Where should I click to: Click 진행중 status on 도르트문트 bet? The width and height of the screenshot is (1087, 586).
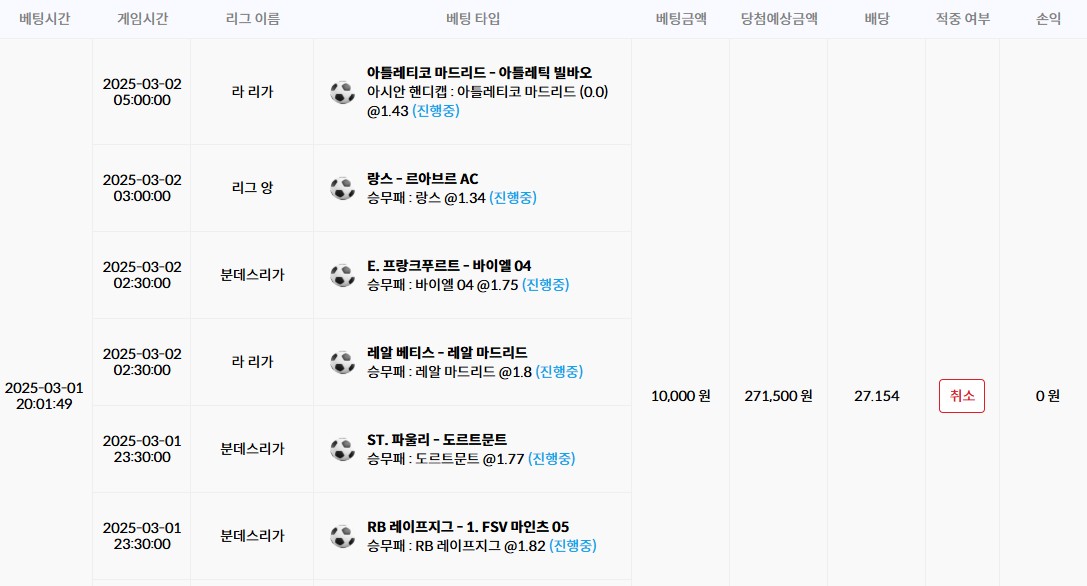(552, 459)
